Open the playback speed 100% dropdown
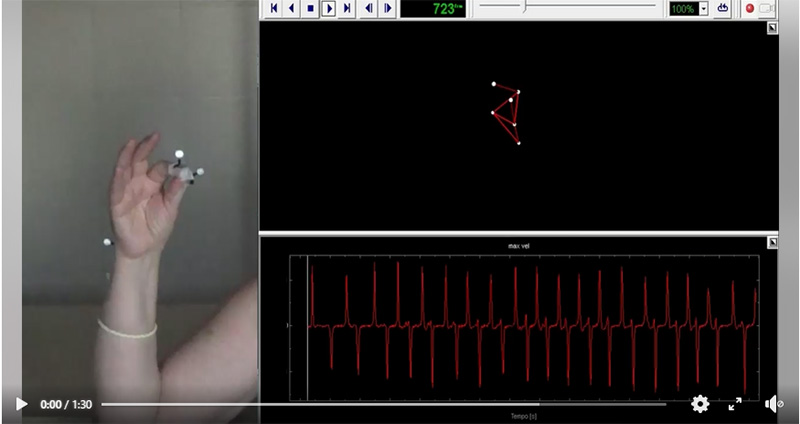This screenshot has width=800, height=424. pos(704,9)
